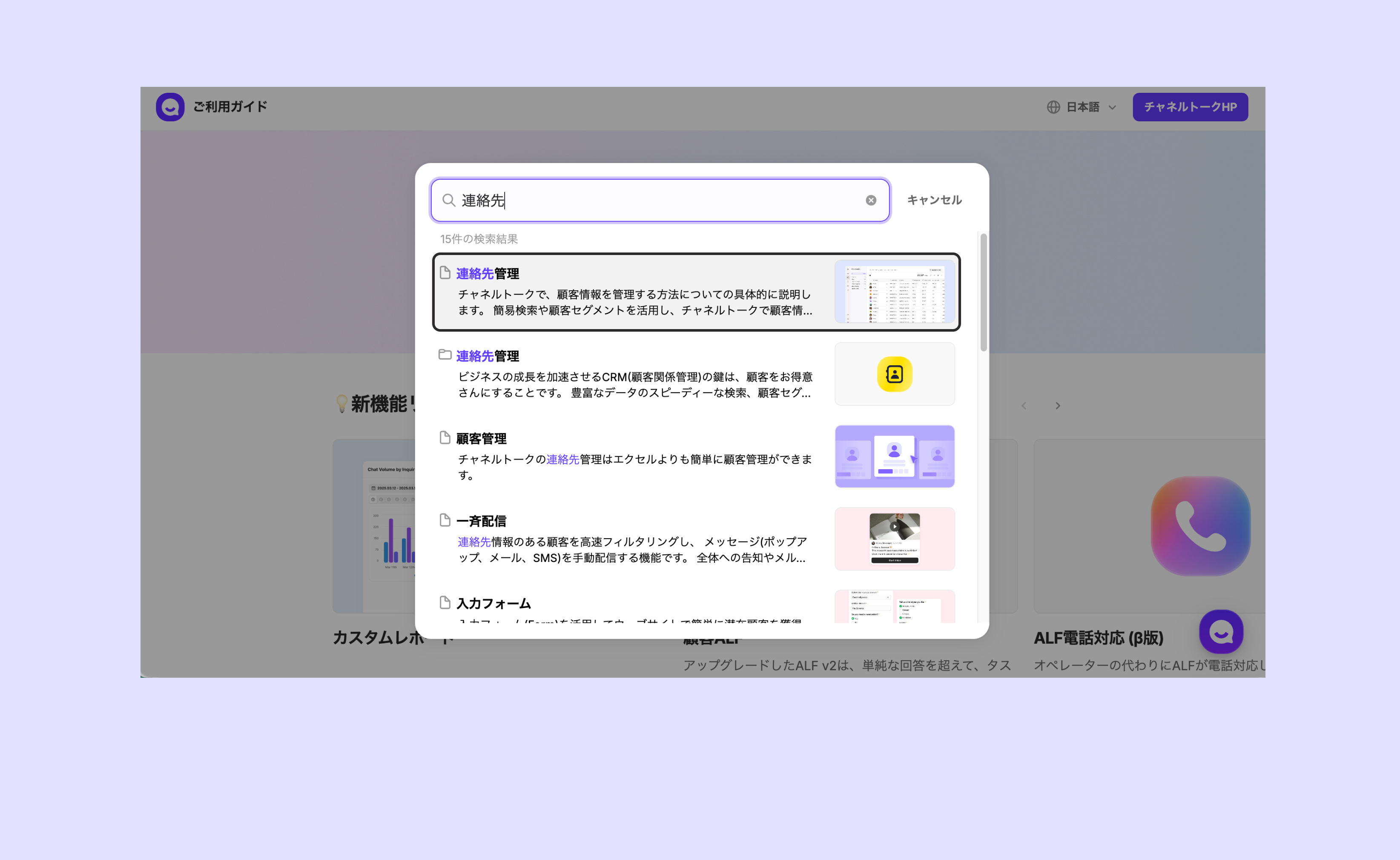Go to next new-feature carousel slide
The width and height of the screenshot is (1400, 860).
coord(1058,406)
